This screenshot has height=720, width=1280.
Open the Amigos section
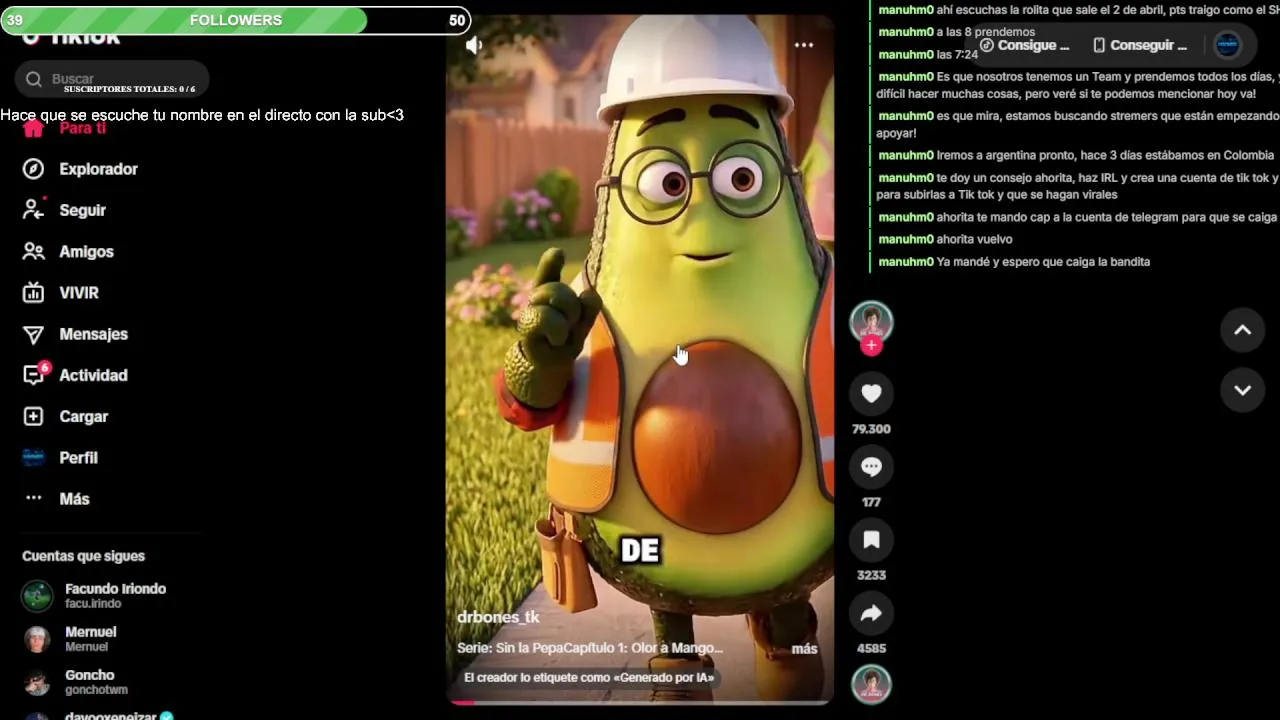[x=86, y=252]
